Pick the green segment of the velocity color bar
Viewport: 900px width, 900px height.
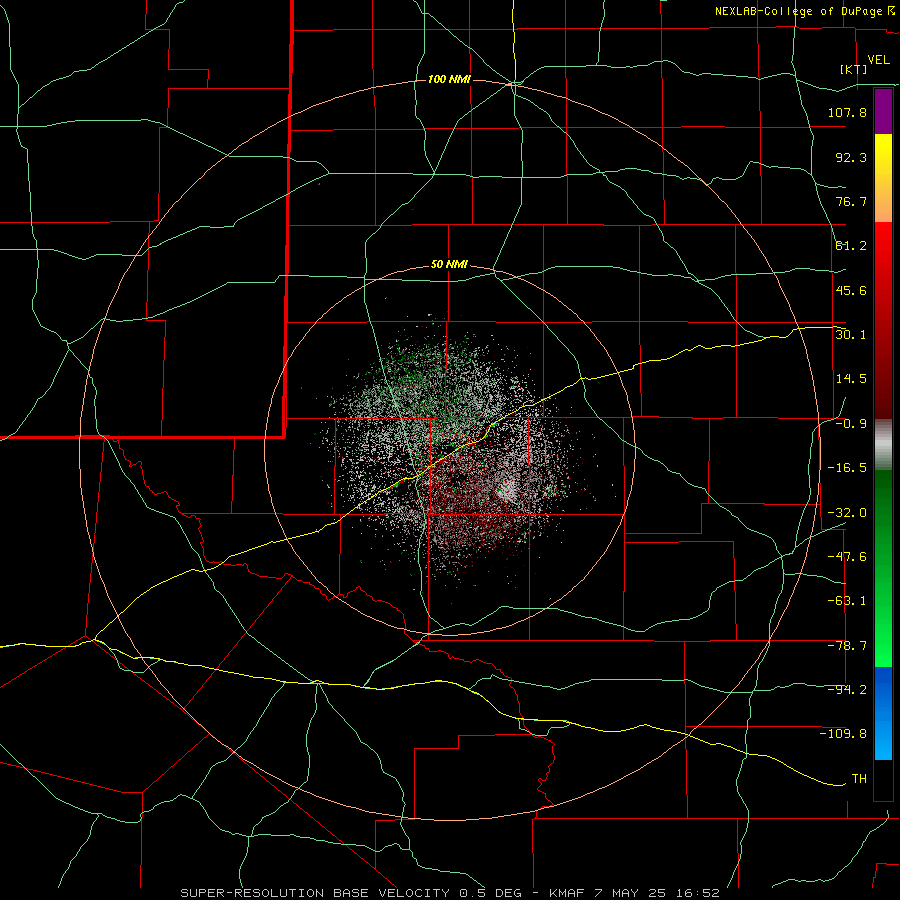click(883, 568)
